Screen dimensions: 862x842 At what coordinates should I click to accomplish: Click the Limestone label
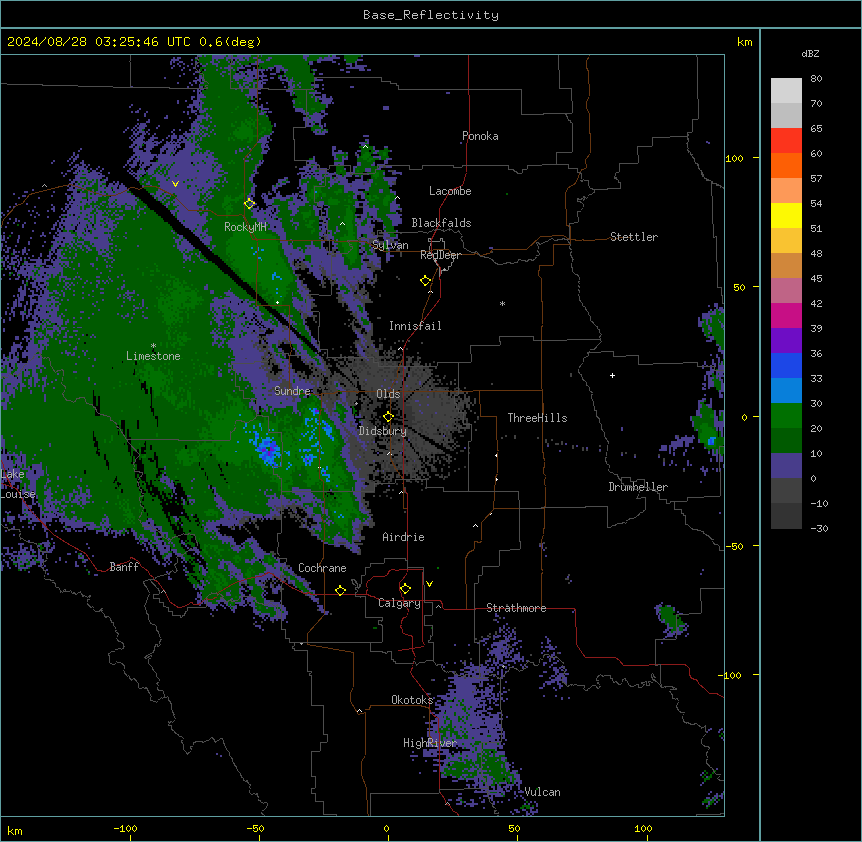[x=153, y=356]
